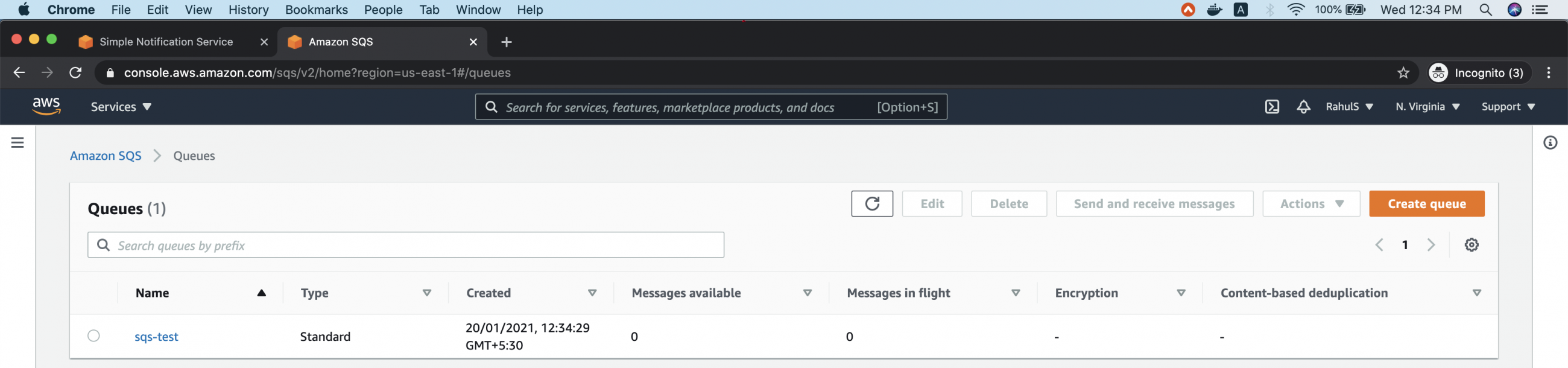The image size is (1568, 368).
Task: Open the sqs-test queue link
Action: coord(156,337)
